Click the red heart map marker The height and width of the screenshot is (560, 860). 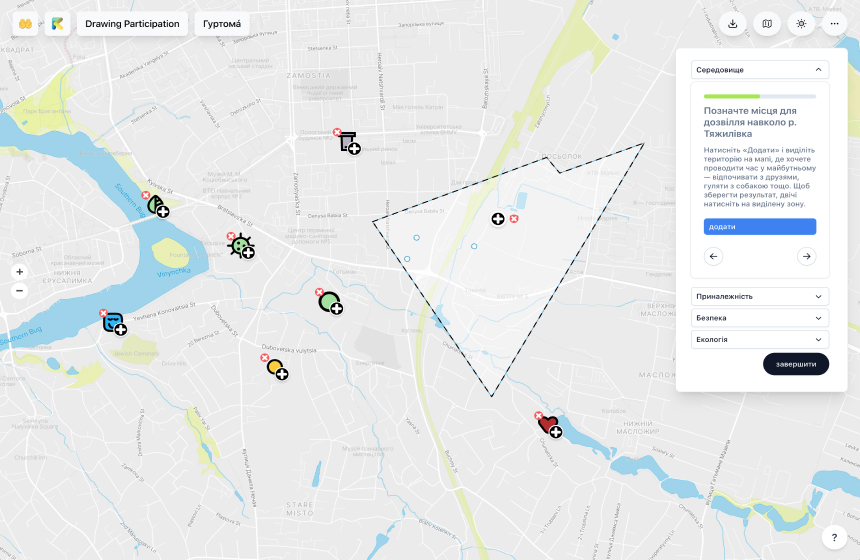tap(548, 425)
